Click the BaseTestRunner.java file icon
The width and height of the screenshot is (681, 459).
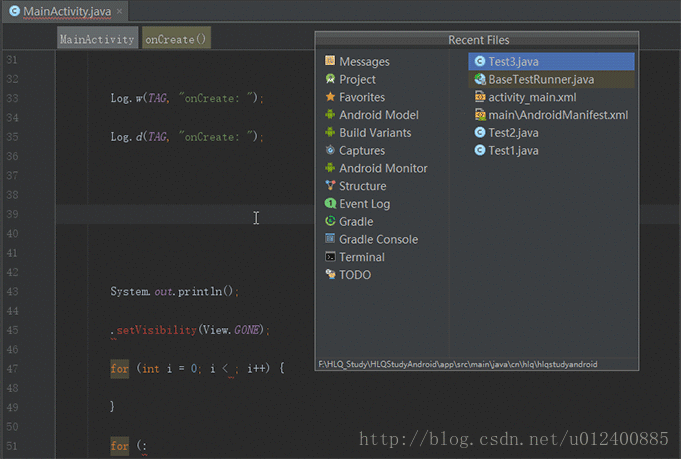coord(480,79)
